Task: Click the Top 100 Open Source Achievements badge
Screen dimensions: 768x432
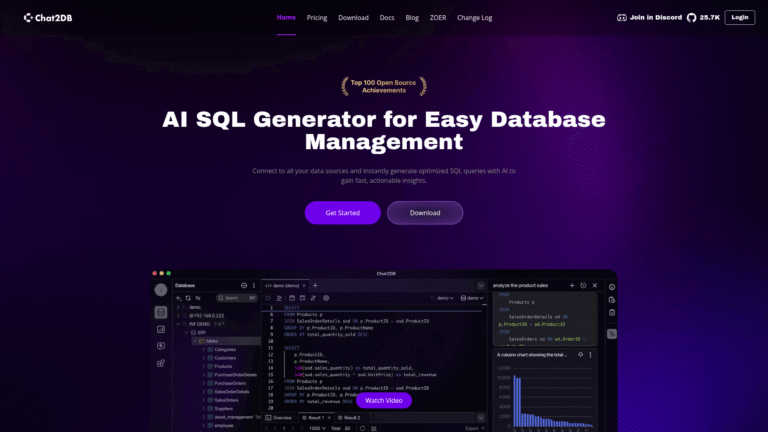Action: click(384, 86)
